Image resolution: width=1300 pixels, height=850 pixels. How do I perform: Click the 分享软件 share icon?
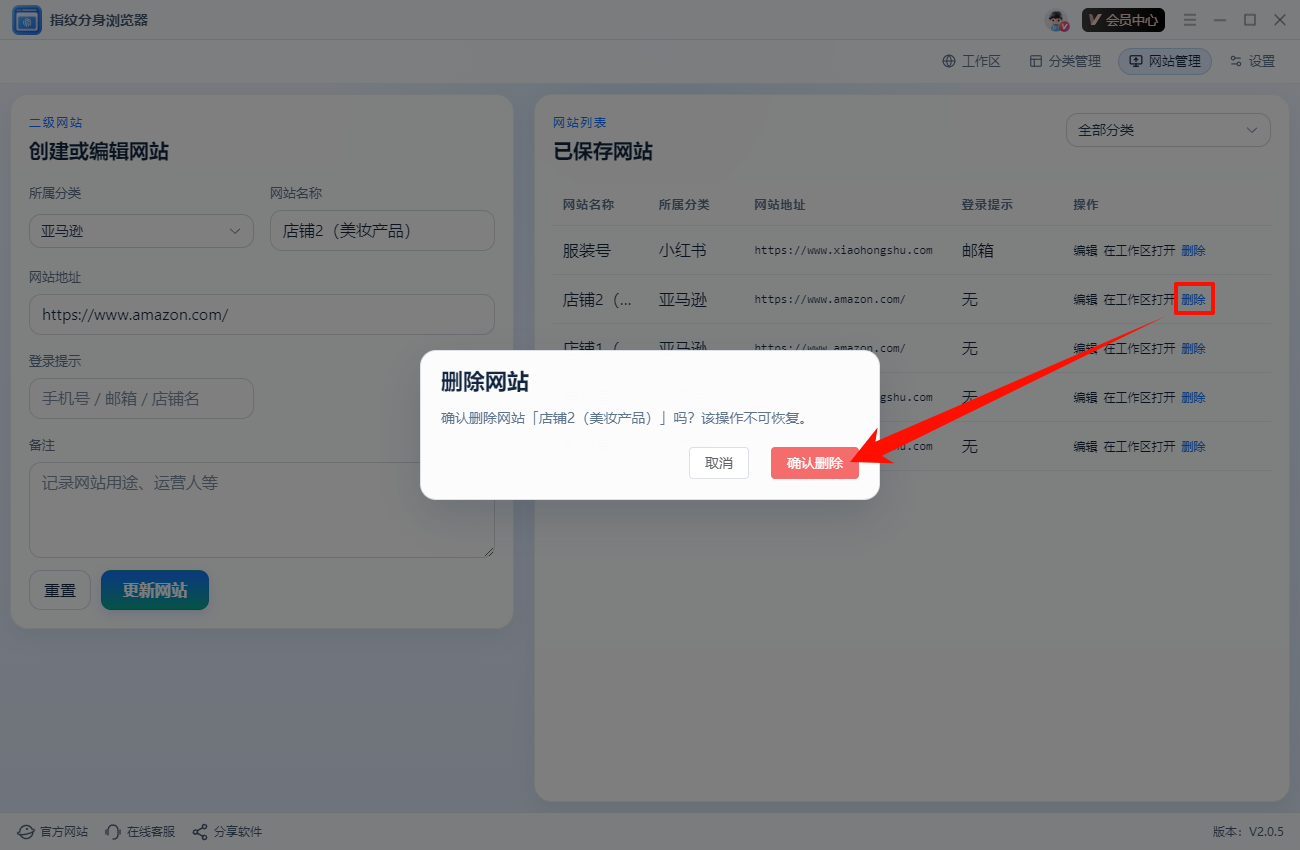coord(200,831)
